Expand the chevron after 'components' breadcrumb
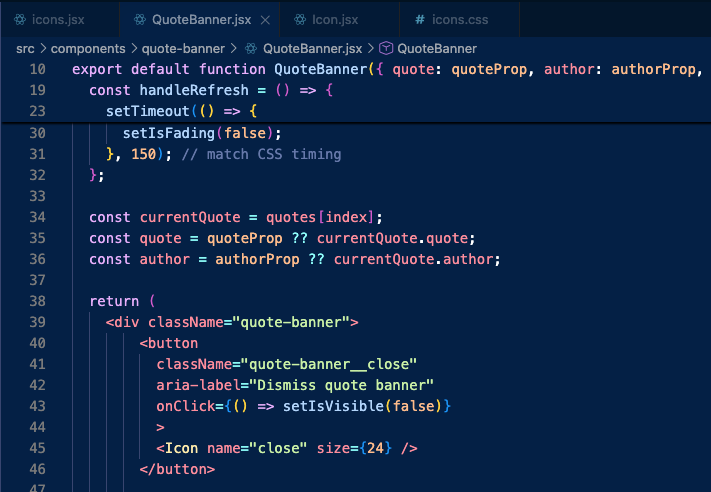711x492 pixels. click(134, 48)
